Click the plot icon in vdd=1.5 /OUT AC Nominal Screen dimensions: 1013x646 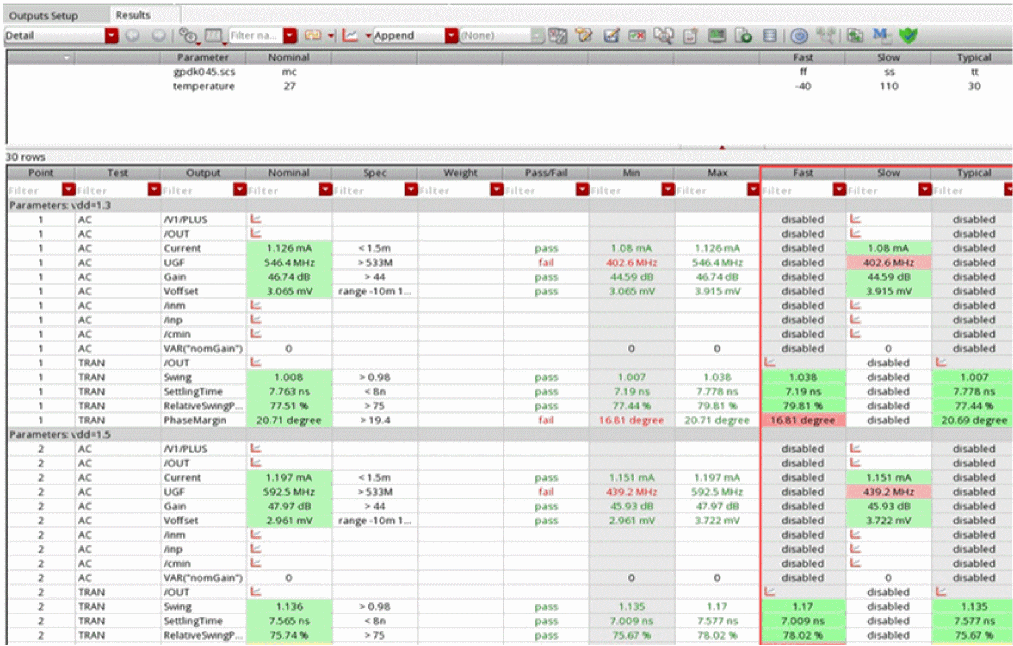click(x=255, y=463)
